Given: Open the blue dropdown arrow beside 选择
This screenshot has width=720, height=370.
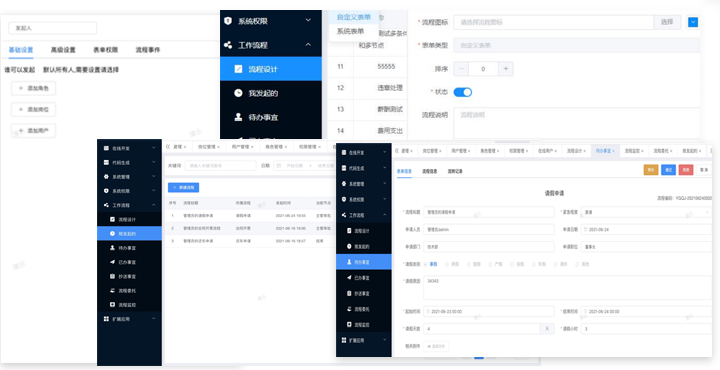Looking at the screenshot, I should [x=692, y=22].
